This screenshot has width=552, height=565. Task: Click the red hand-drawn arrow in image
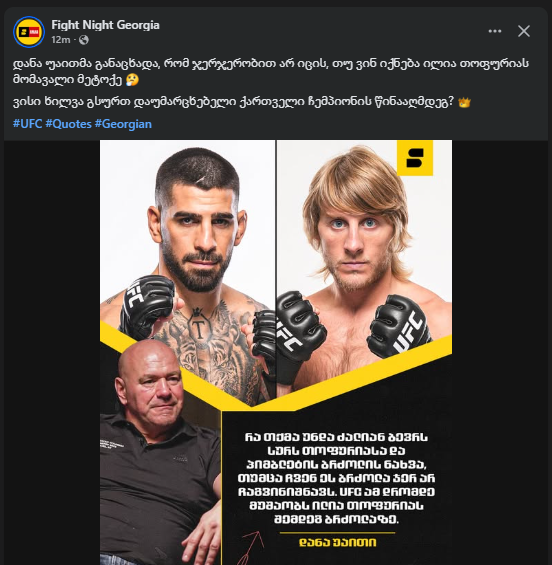[251, 547]
